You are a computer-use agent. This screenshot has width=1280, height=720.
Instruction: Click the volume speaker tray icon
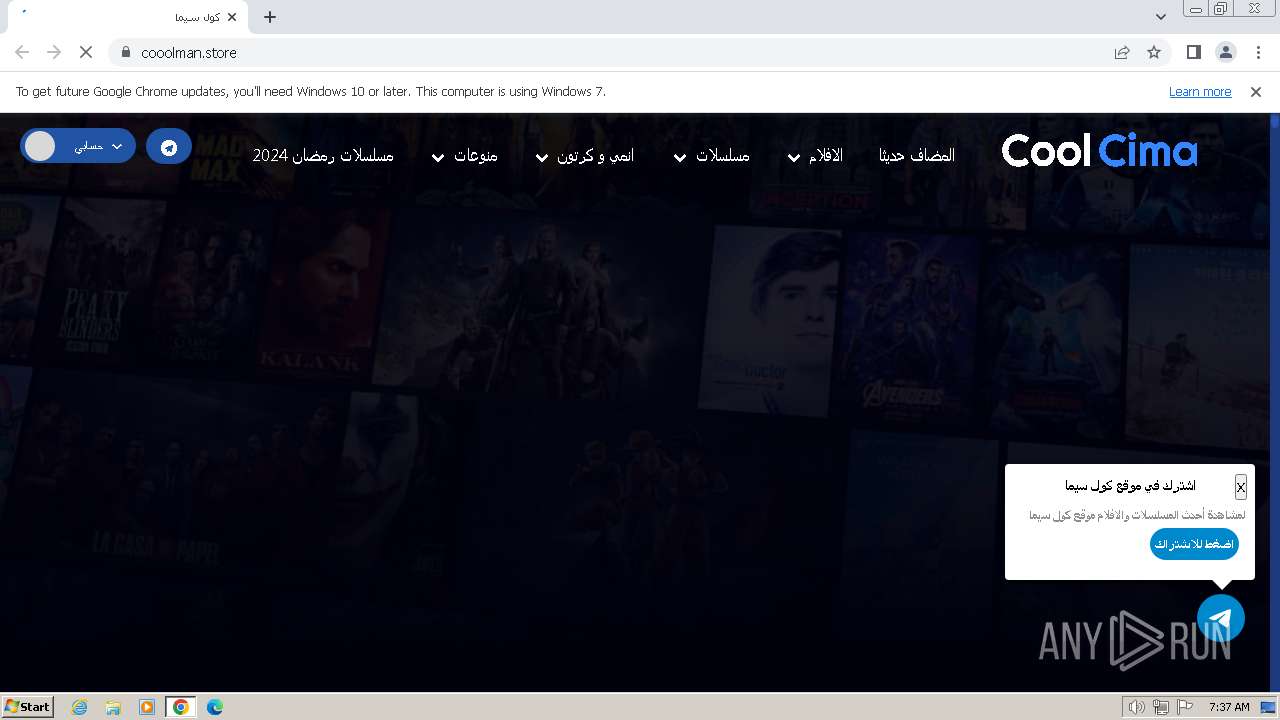1136,707
